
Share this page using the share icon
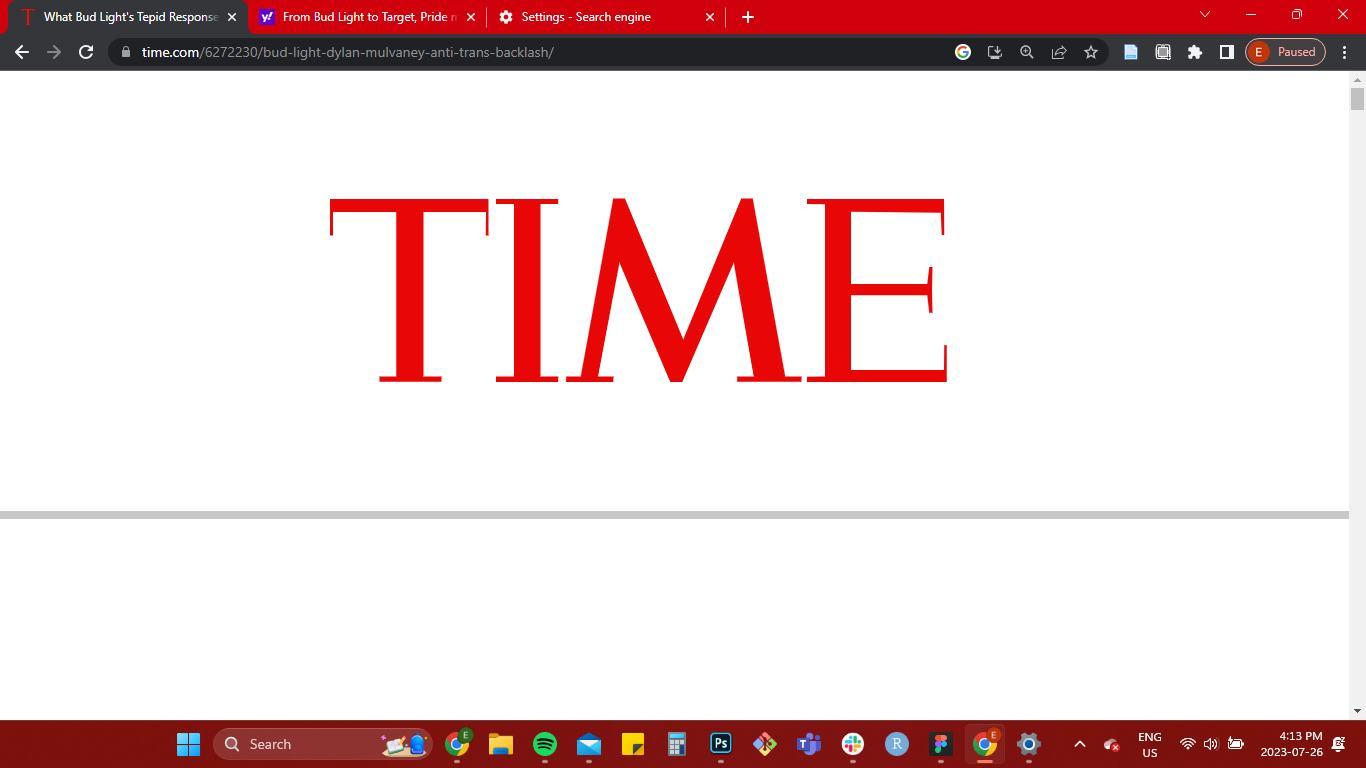click(1059, 52)
